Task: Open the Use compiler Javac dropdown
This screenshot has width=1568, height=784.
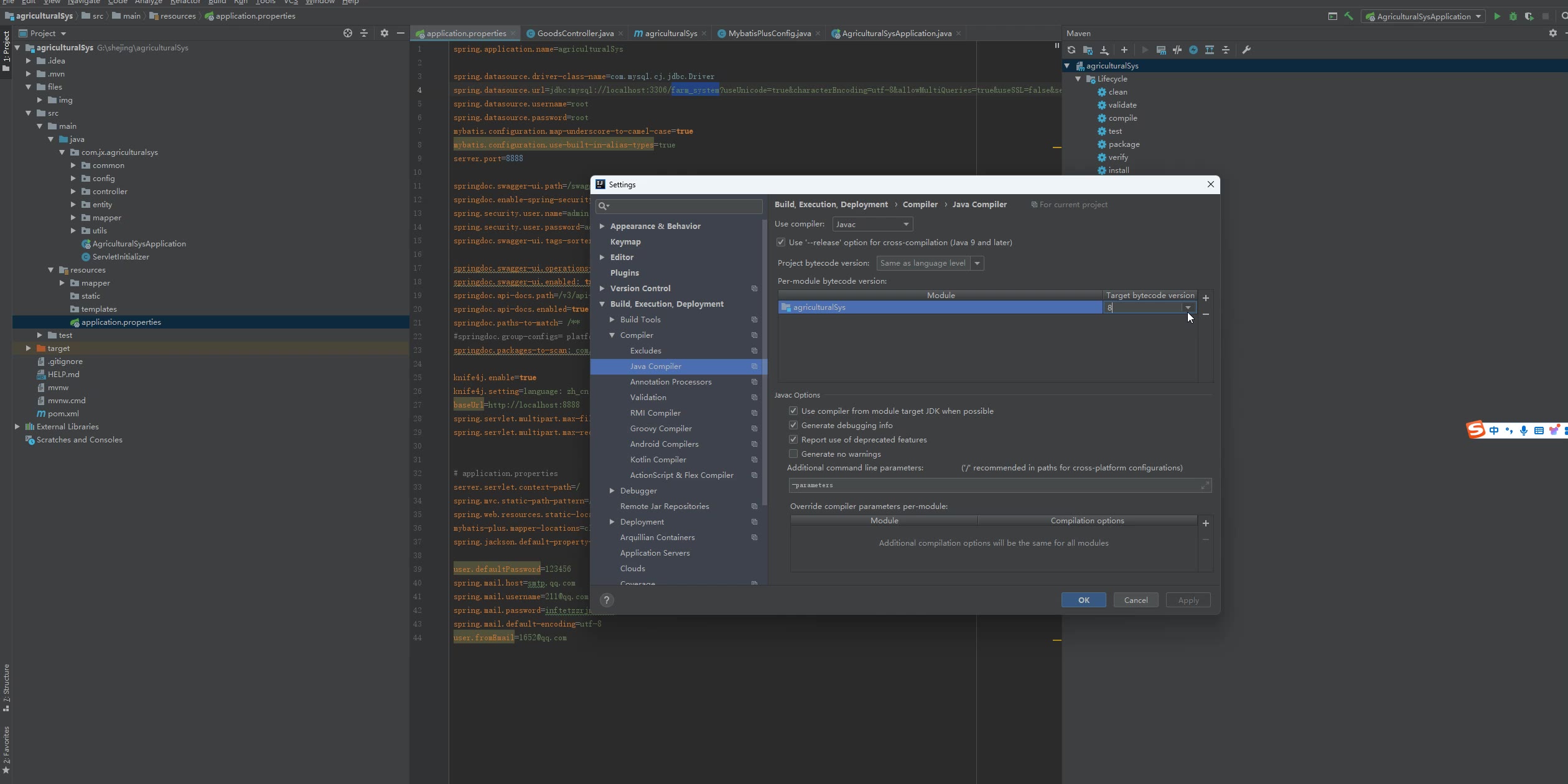Action: [872, 224]
